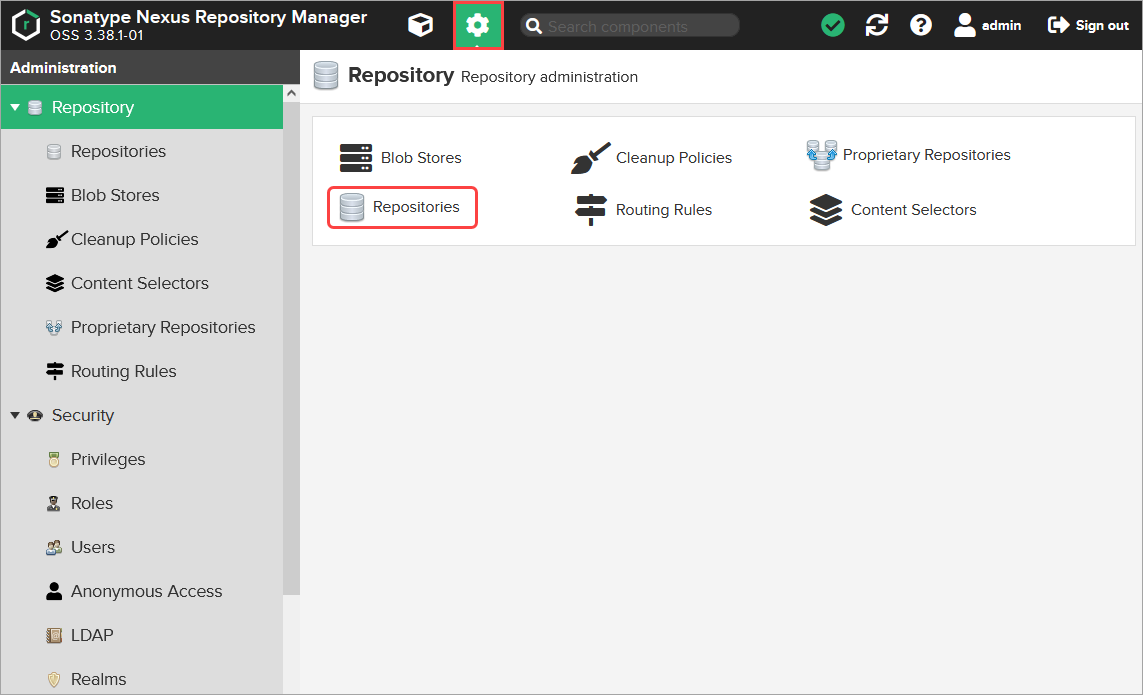Click the Administration gear icon

point(478,26)
